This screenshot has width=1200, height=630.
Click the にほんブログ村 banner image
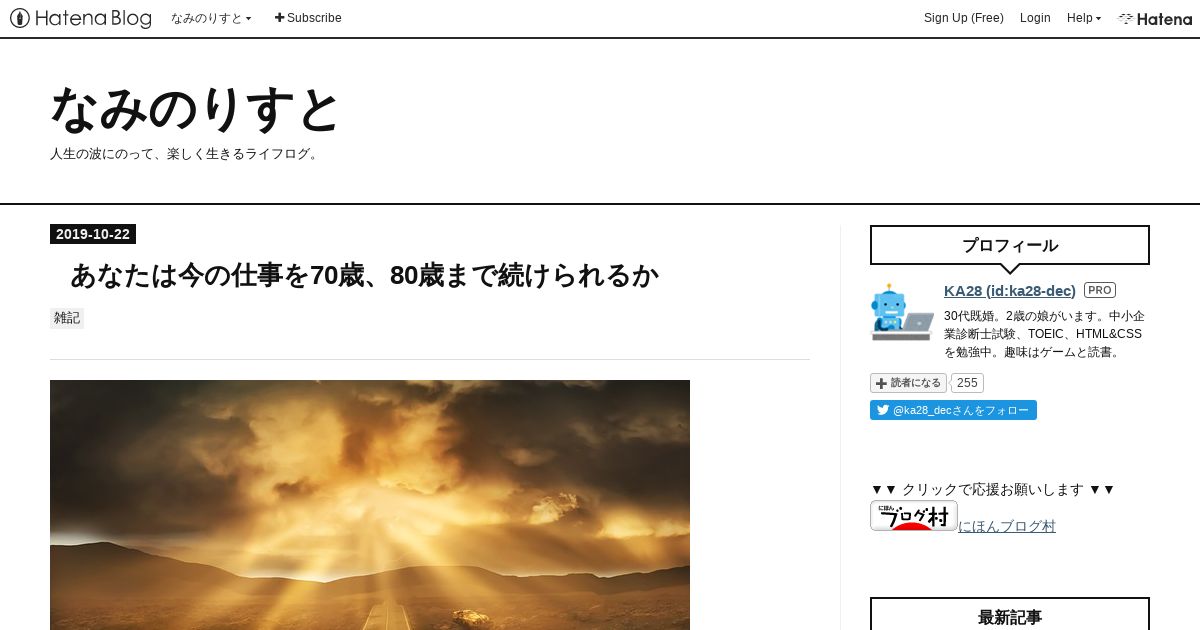(914, 515)
